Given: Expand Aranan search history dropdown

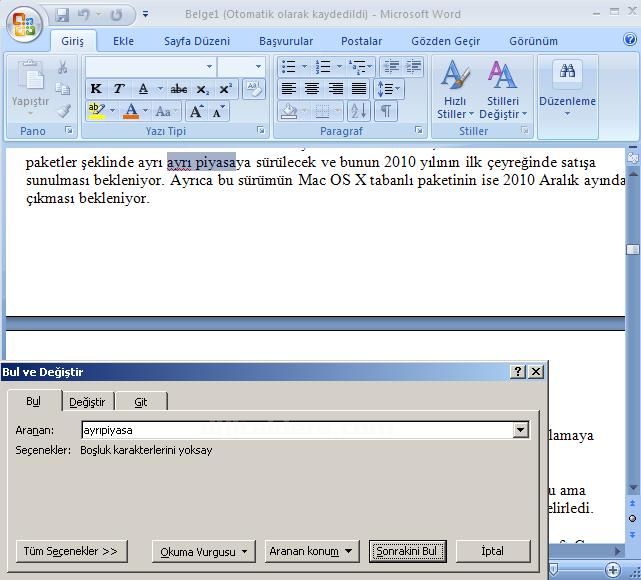Looking at the screenshot, I should 520,430.
